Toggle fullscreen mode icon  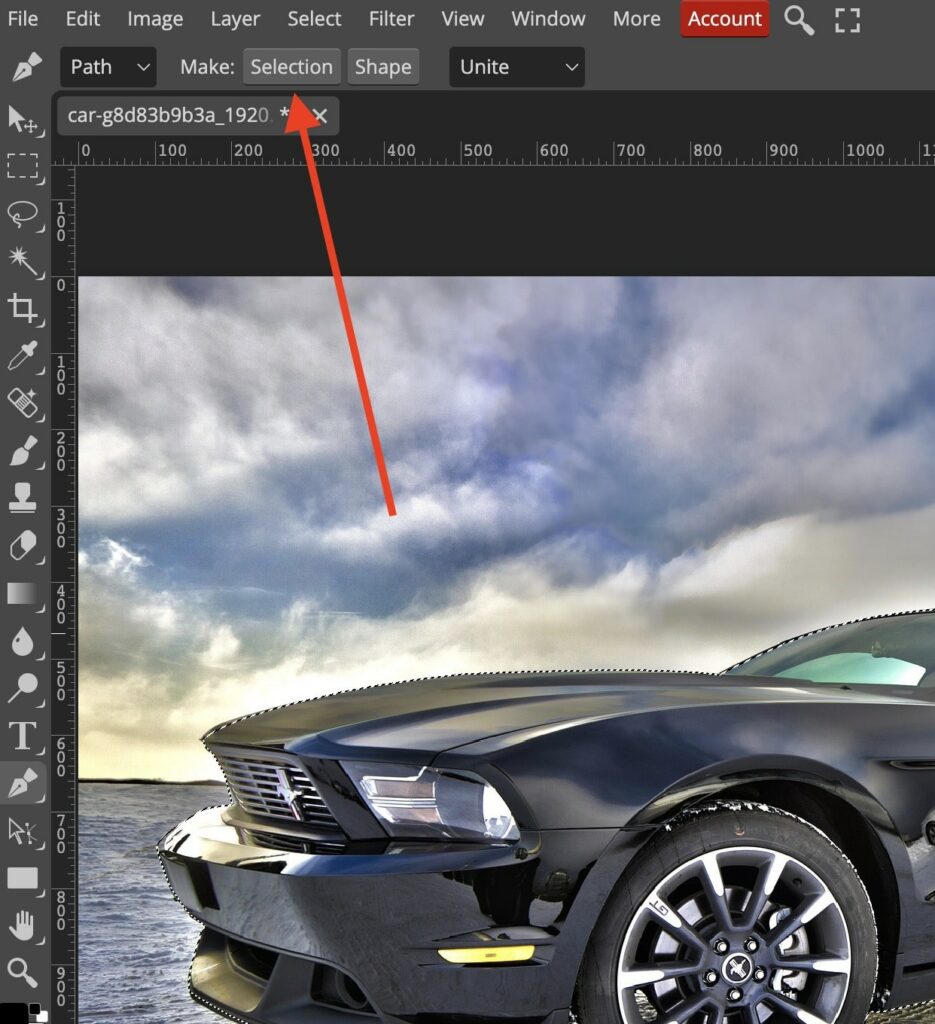pos(848,20)
